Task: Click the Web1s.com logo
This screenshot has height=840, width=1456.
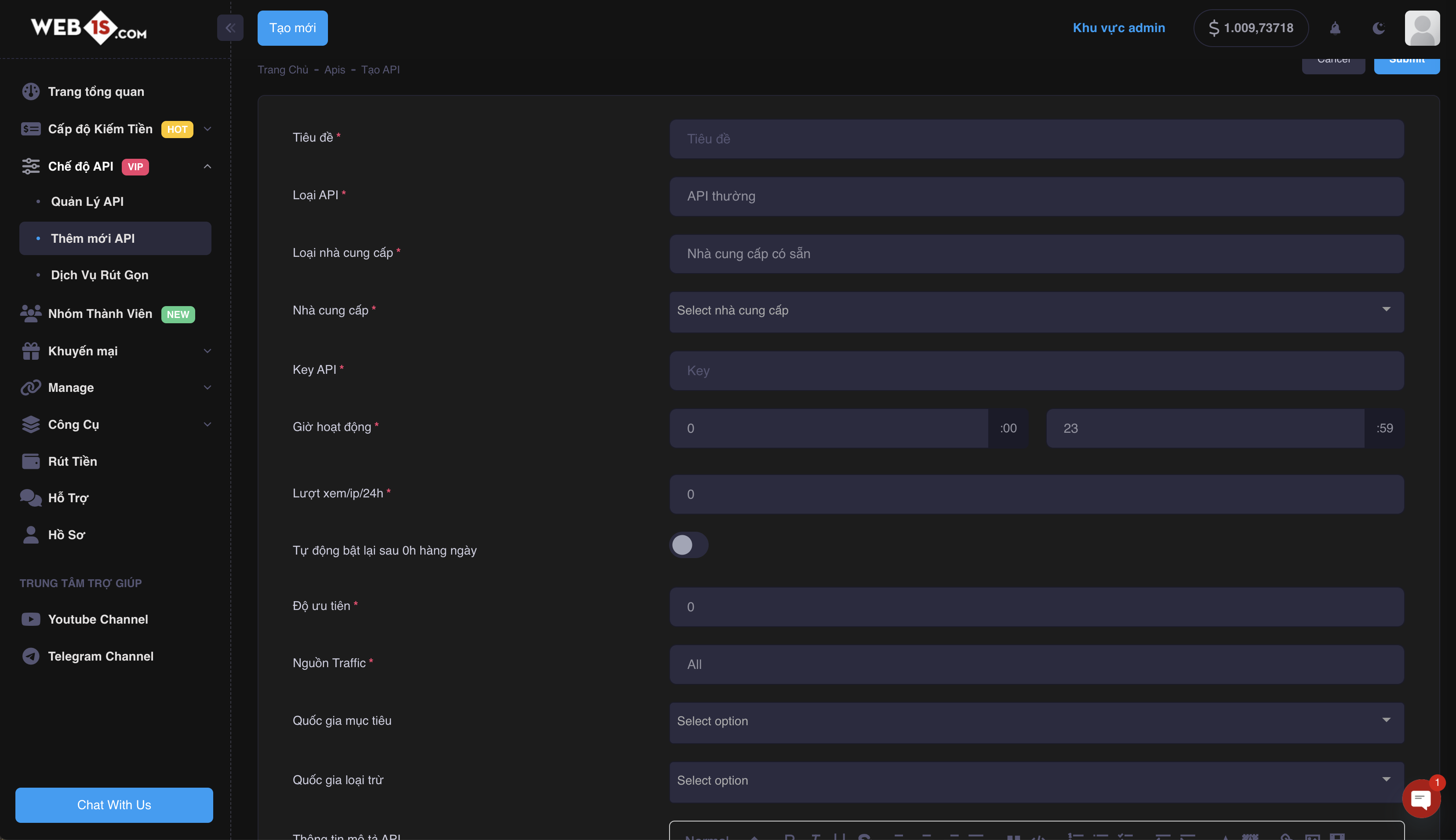Action: tap(89, 28)
